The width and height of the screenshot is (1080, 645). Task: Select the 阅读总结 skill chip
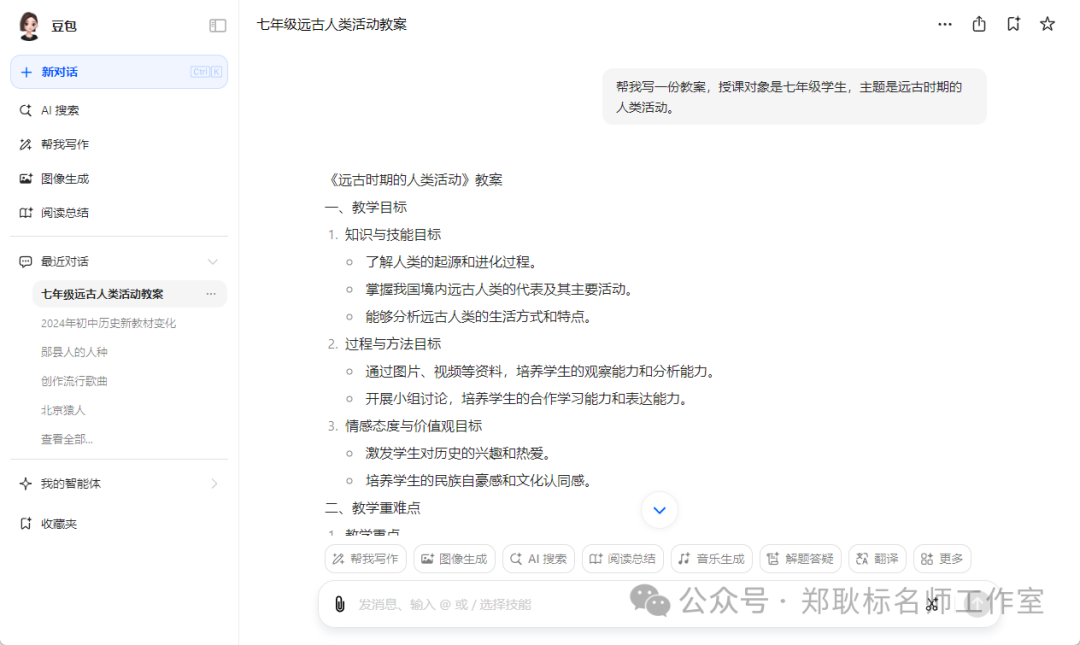[x=623, y=559]
